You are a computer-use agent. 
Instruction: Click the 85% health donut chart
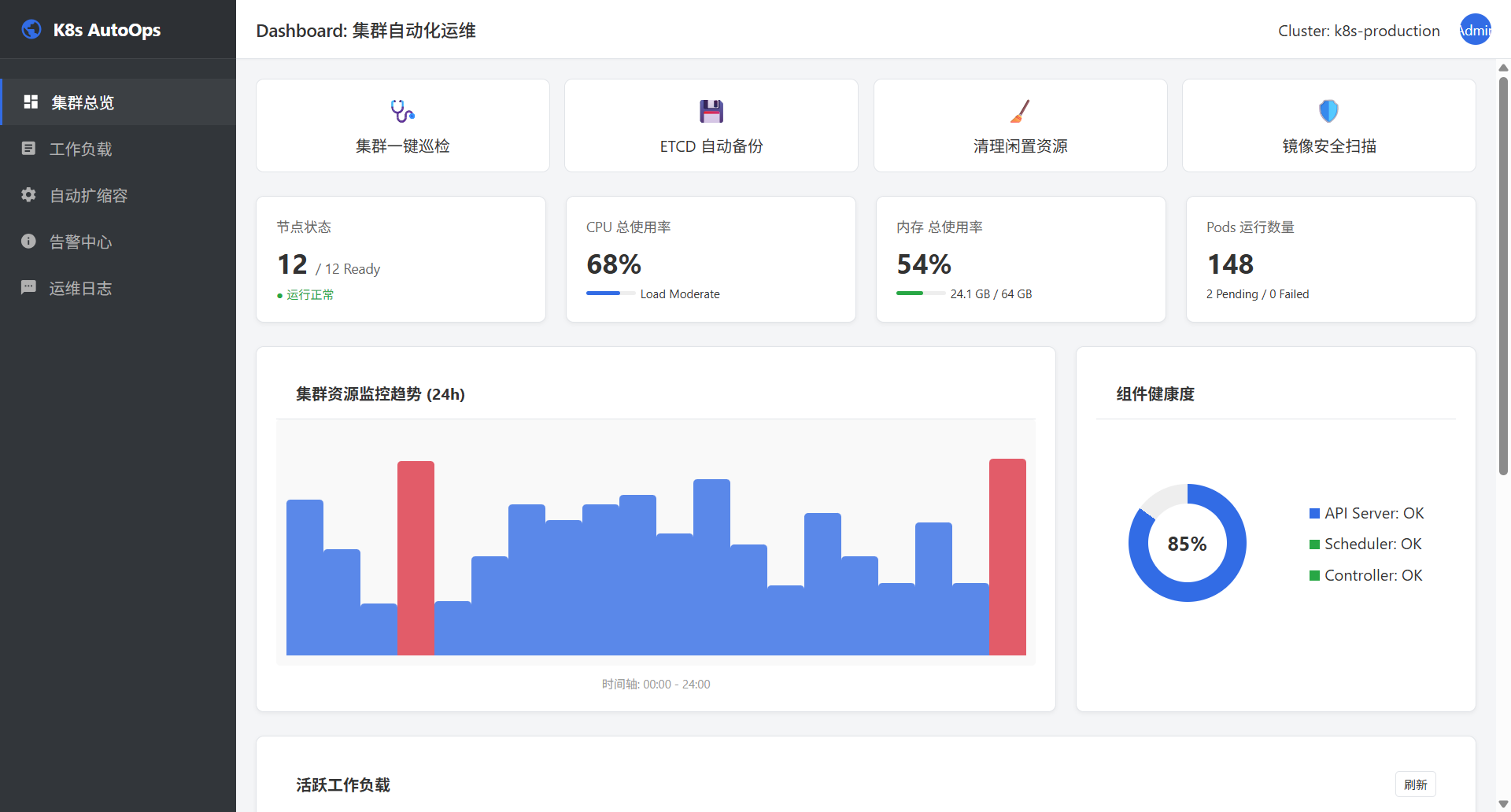(x=1187, y=543)
